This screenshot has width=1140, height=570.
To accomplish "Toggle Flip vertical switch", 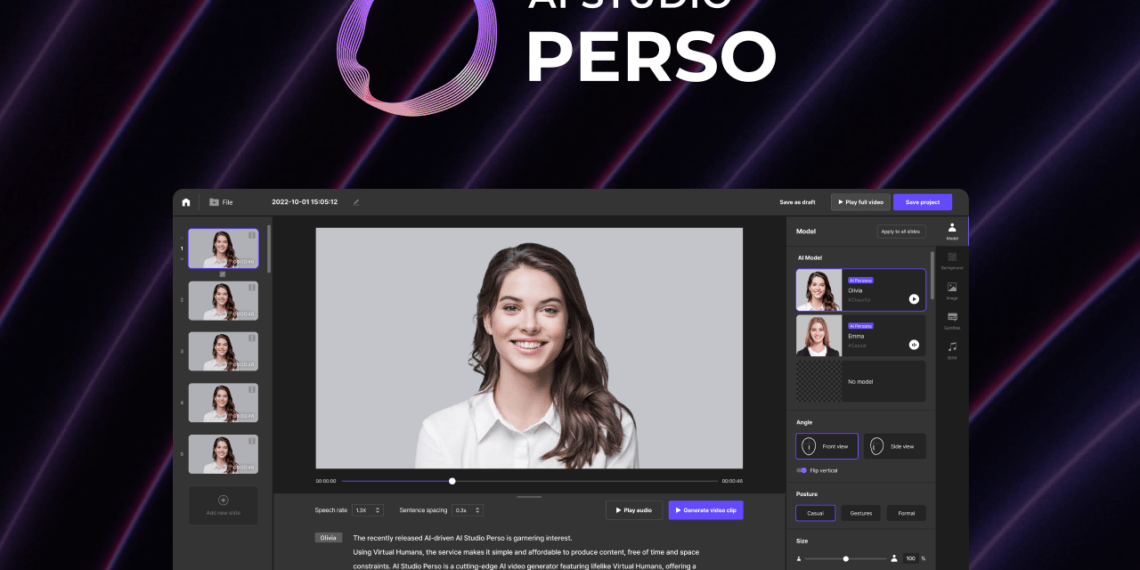I will point(801,470).
